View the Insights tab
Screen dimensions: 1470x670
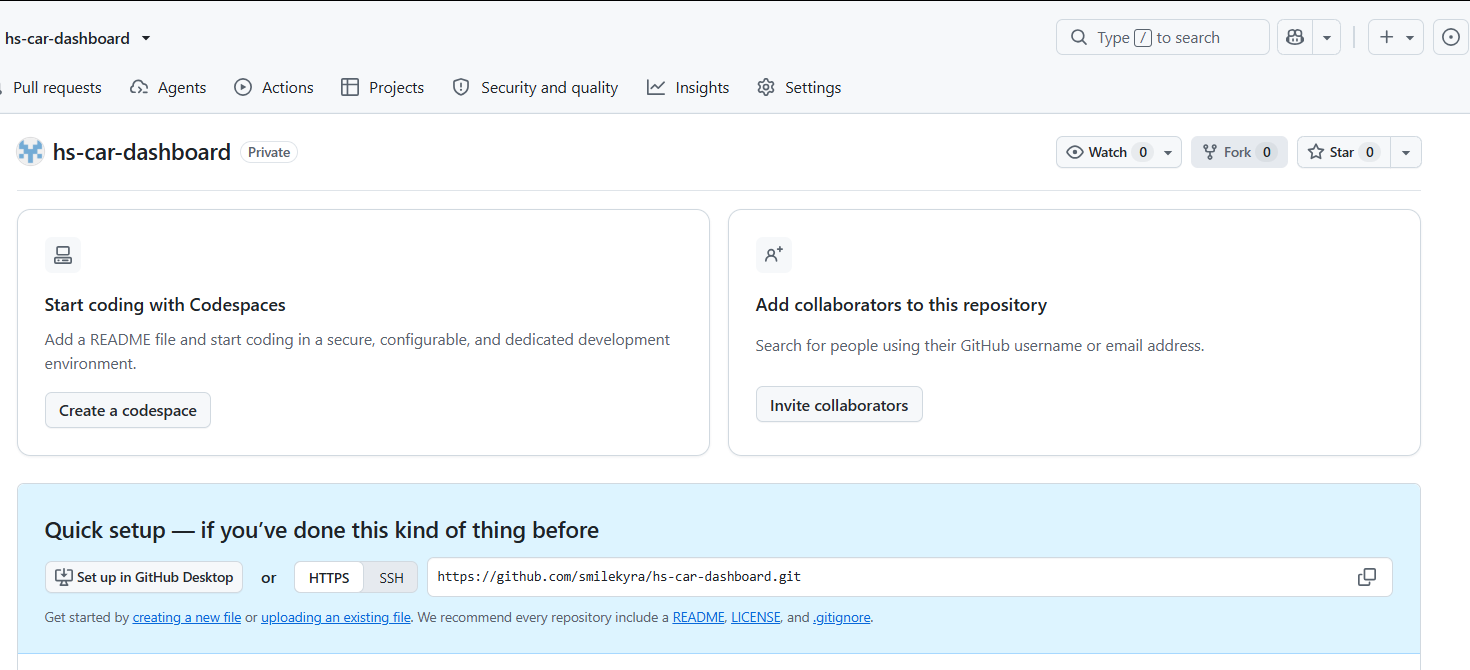coord(688,88)
